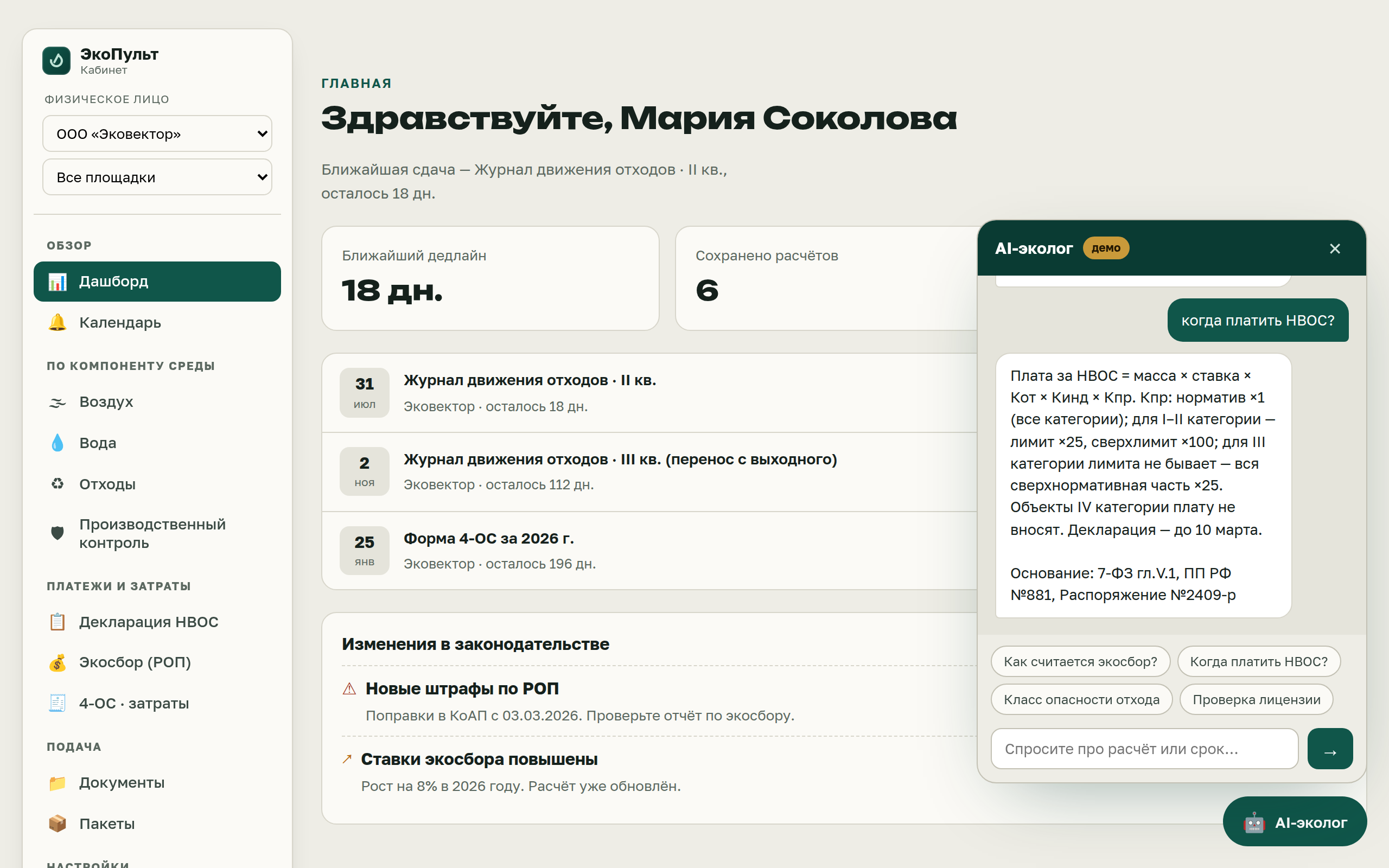Navigate to Вода section
The height and width of the screenshot is (868, 1389).
[157, 443]
